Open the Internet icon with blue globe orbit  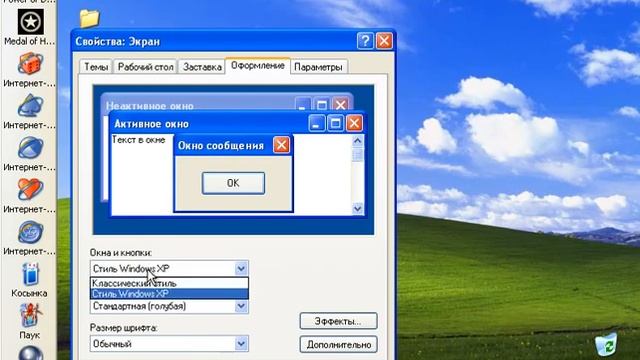click(x=30, y=148)
